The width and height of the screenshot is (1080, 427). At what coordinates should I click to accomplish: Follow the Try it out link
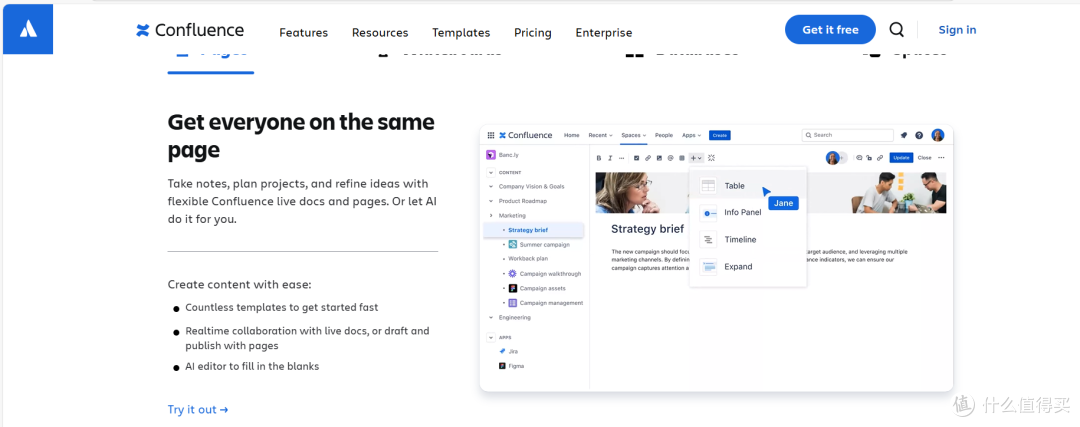(x=198, y=410)
